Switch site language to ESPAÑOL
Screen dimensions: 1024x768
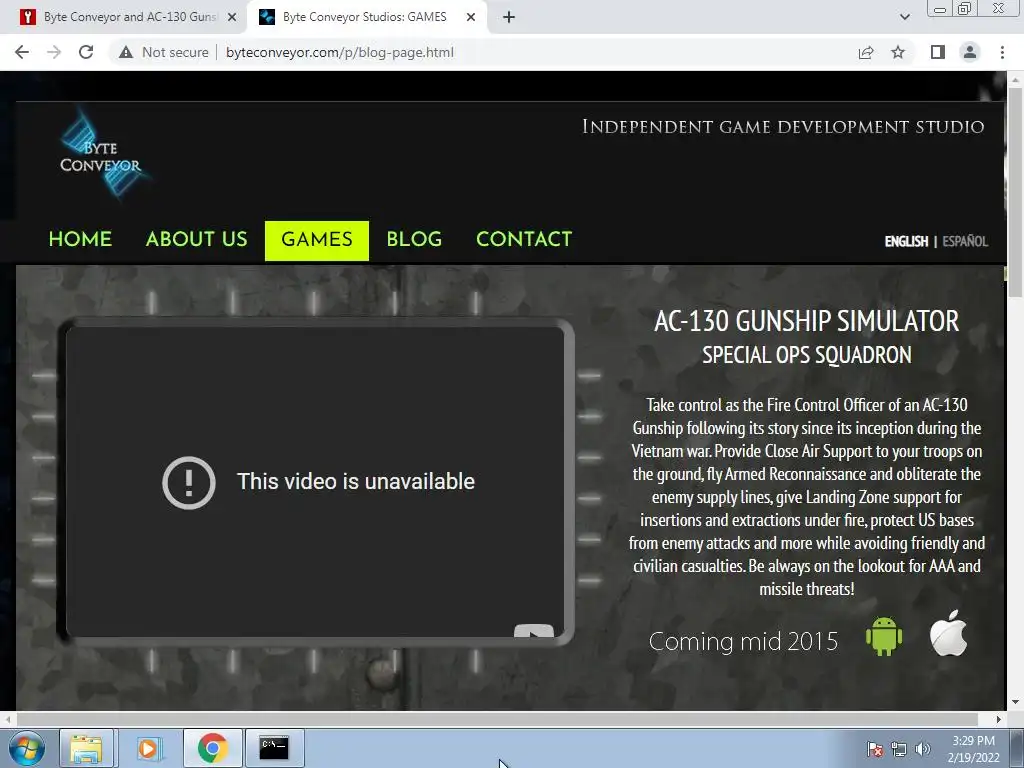[x=965, y=241]
